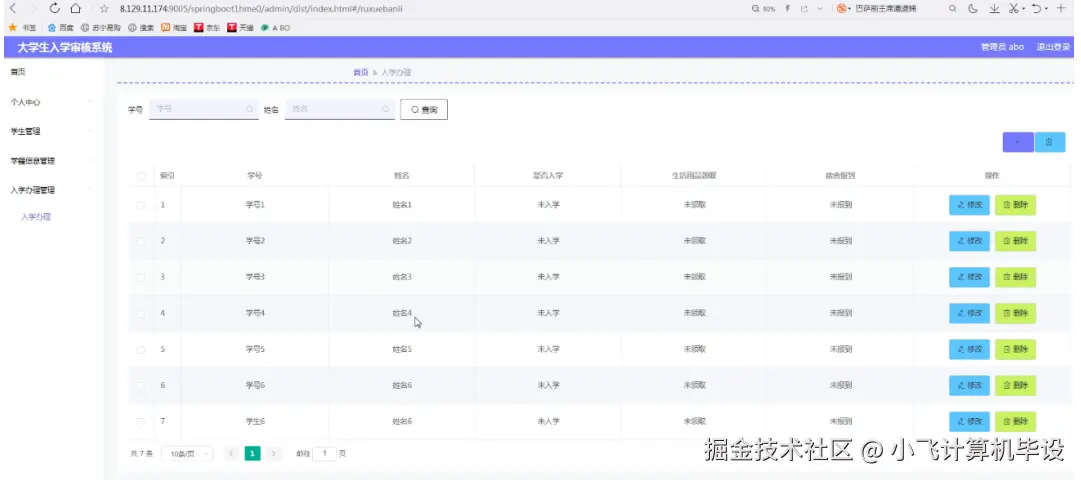Click 修改 for row 学生6
Image resolution: width=1081 pixels, height=480 pixels.
[x=969, y=421]
